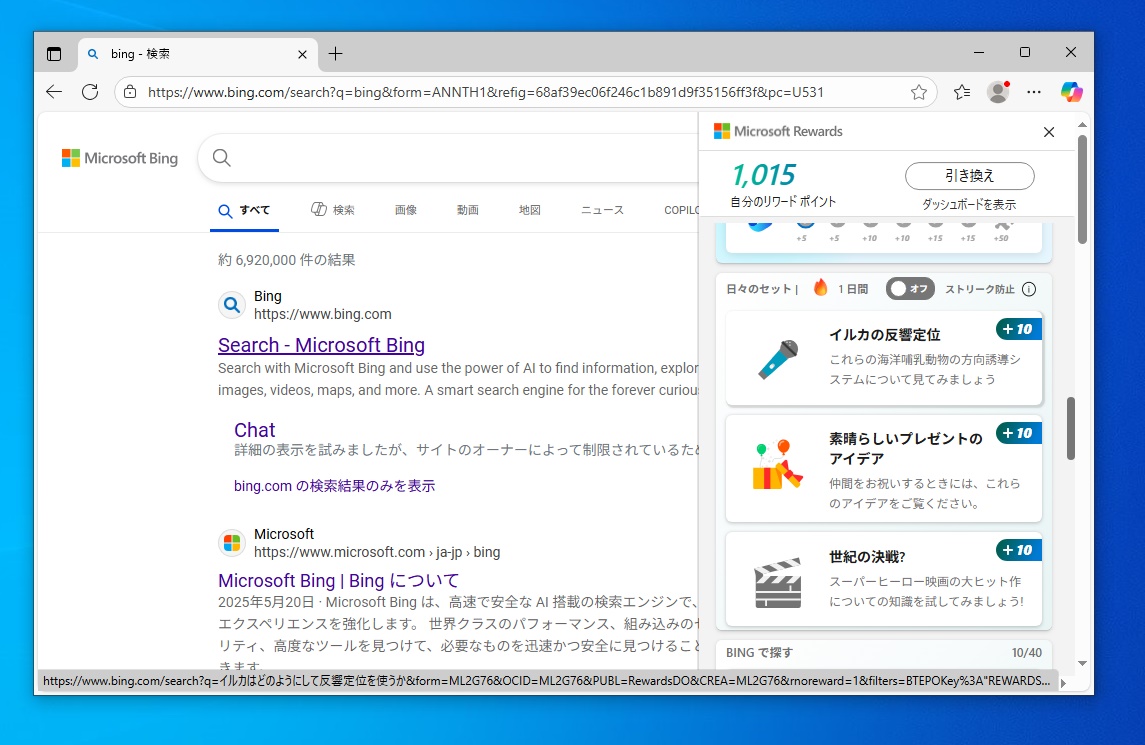Viewport: 1145px width, 745px height.
Task: Click the gift balloons icon
Action: [x=778, y=465]
